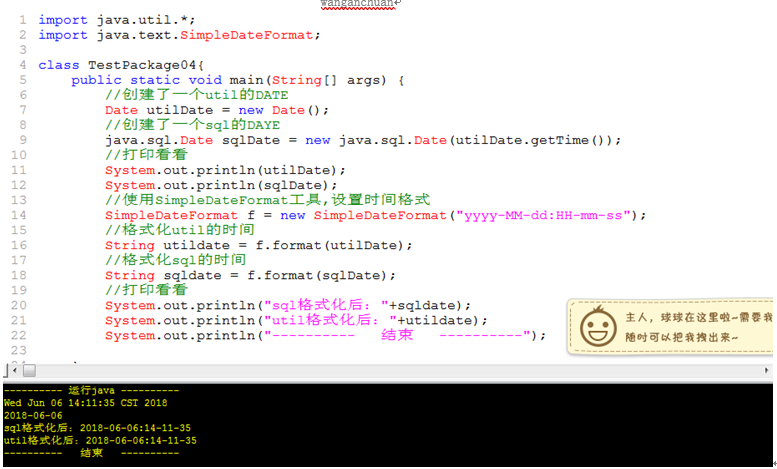Screen dimensions: 777x469
Task: Click console line 'util格式化后: 2018-06-06:14-11-35'
Action: (x=100, y=440)
